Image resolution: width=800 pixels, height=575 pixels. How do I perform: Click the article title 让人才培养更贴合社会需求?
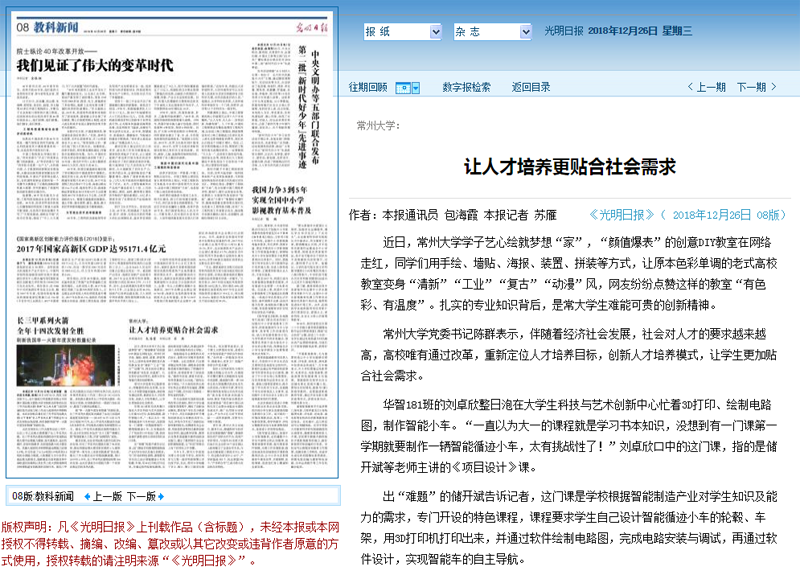pos(569,167)
